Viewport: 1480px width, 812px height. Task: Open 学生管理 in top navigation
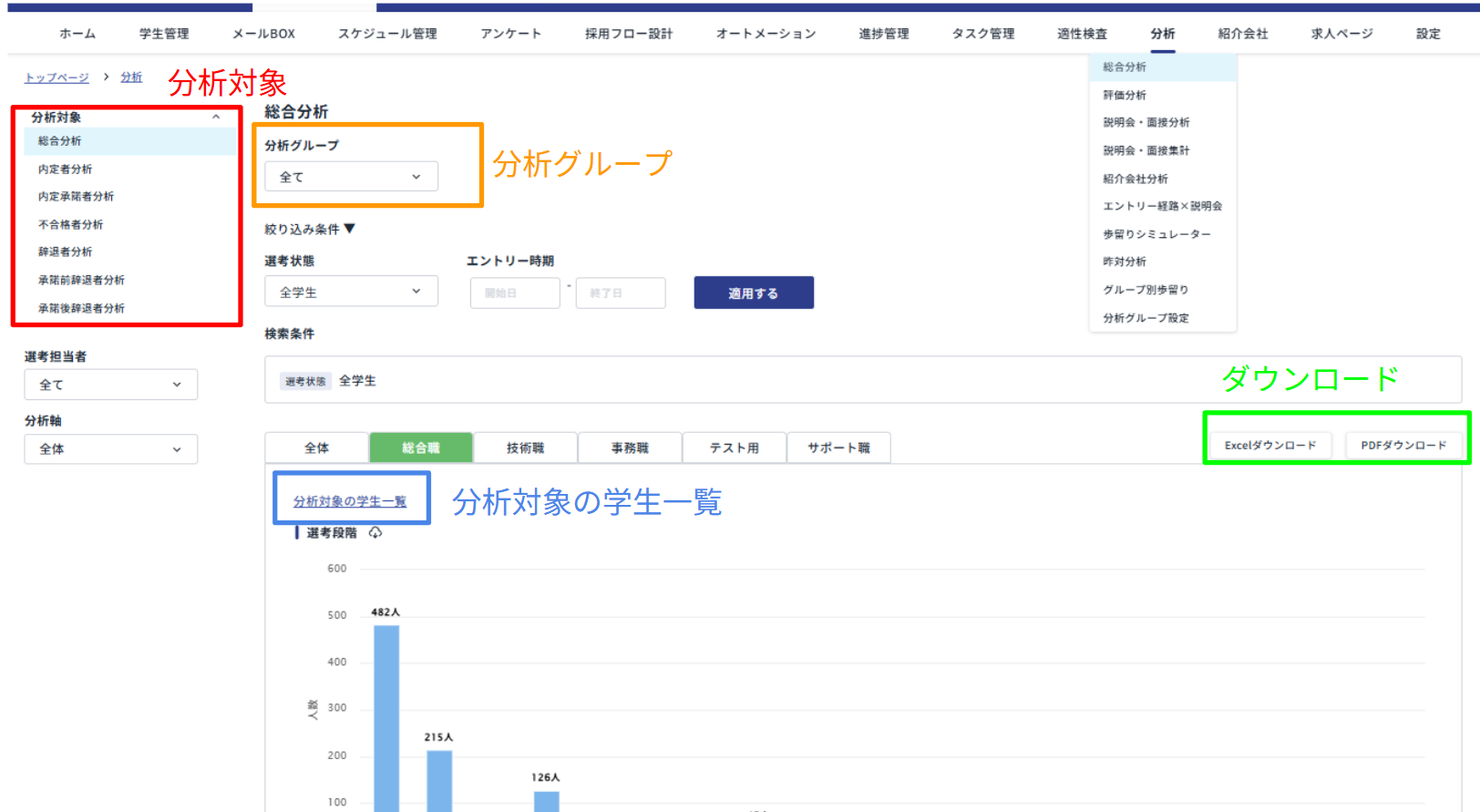click(x=164, y=34)
